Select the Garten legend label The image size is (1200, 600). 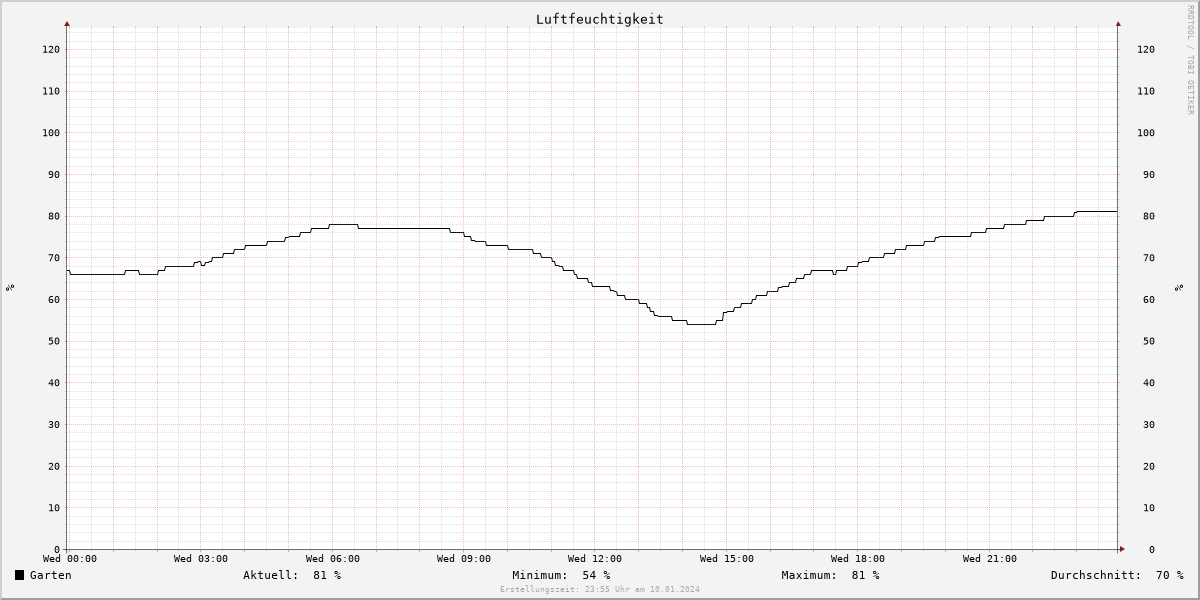[51, 575]
